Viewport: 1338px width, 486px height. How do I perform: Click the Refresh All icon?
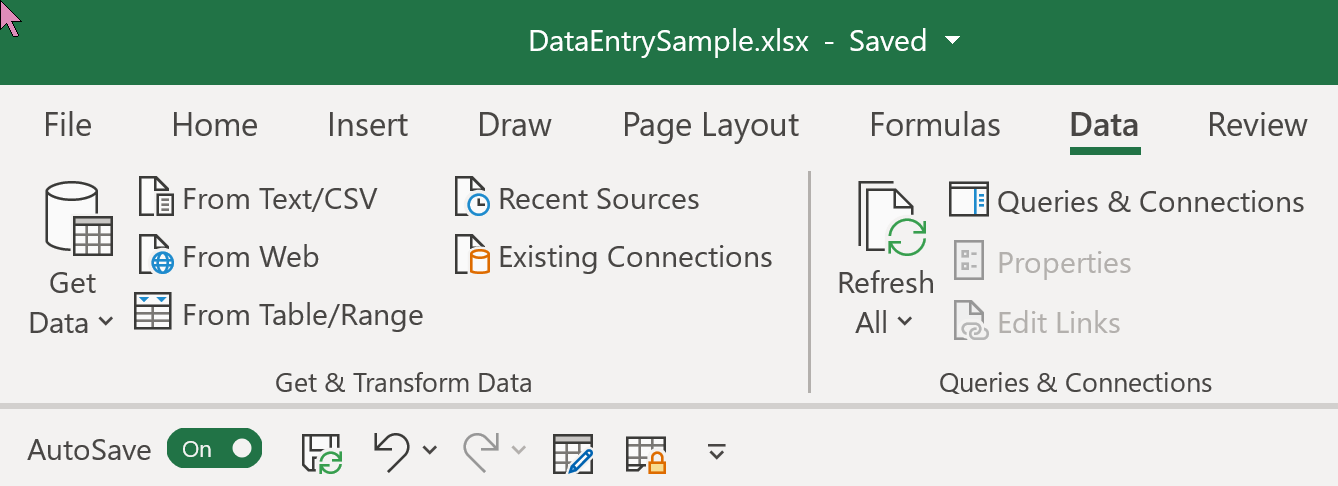coord(886,218)
